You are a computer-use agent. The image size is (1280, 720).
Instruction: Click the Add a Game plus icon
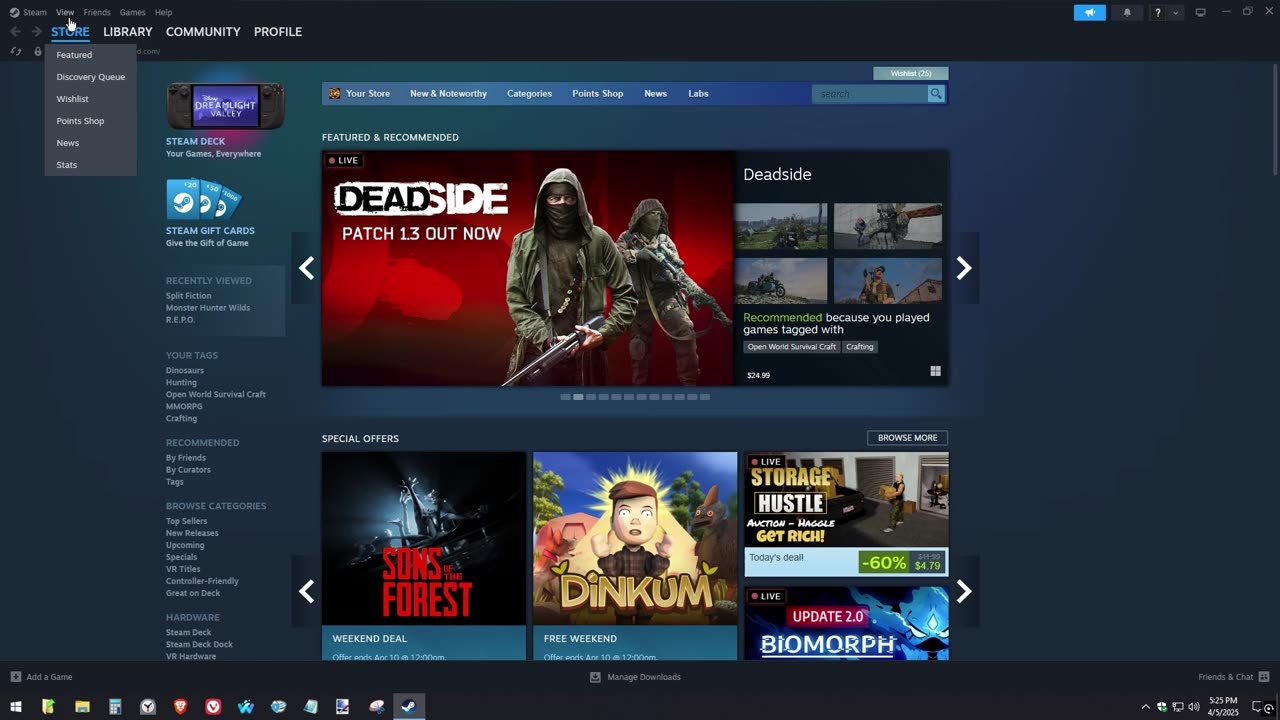tap(15, 677)
